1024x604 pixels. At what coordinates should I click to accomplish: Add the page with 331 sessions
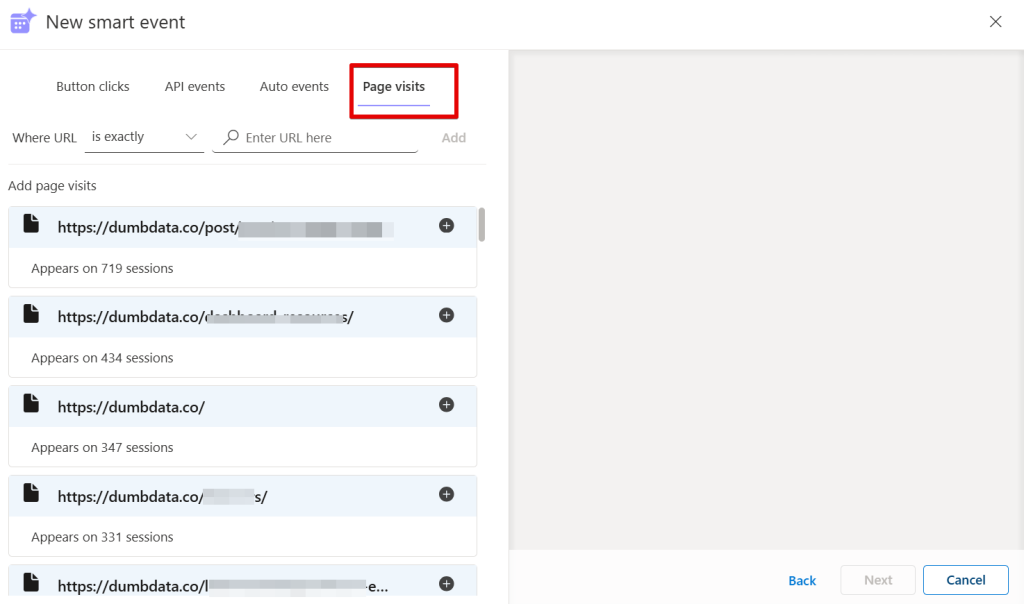click(447, 494)
